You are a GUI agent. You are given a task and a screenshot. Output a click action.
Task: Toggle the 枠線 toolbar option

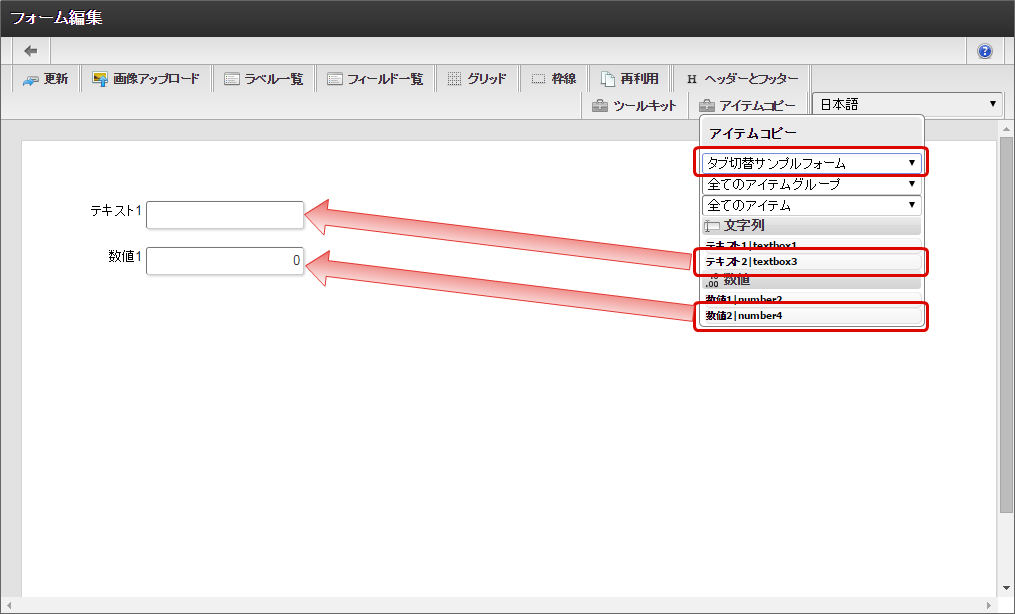tap(554, 79)
